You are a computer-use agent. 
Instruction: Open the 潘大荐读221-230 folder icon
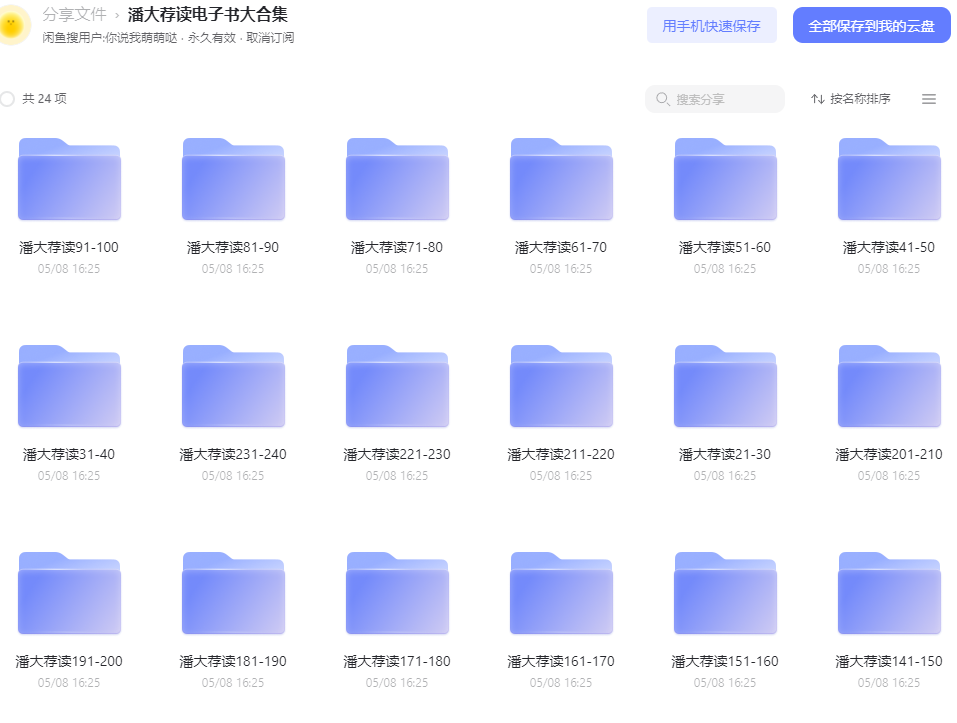pyautogui.click(x=397, y=386)
